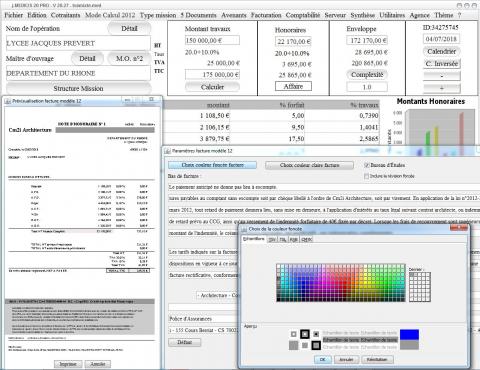Open the Thème menu
Image resolution: width=480 pixels, height=370 pixels.
444,15
